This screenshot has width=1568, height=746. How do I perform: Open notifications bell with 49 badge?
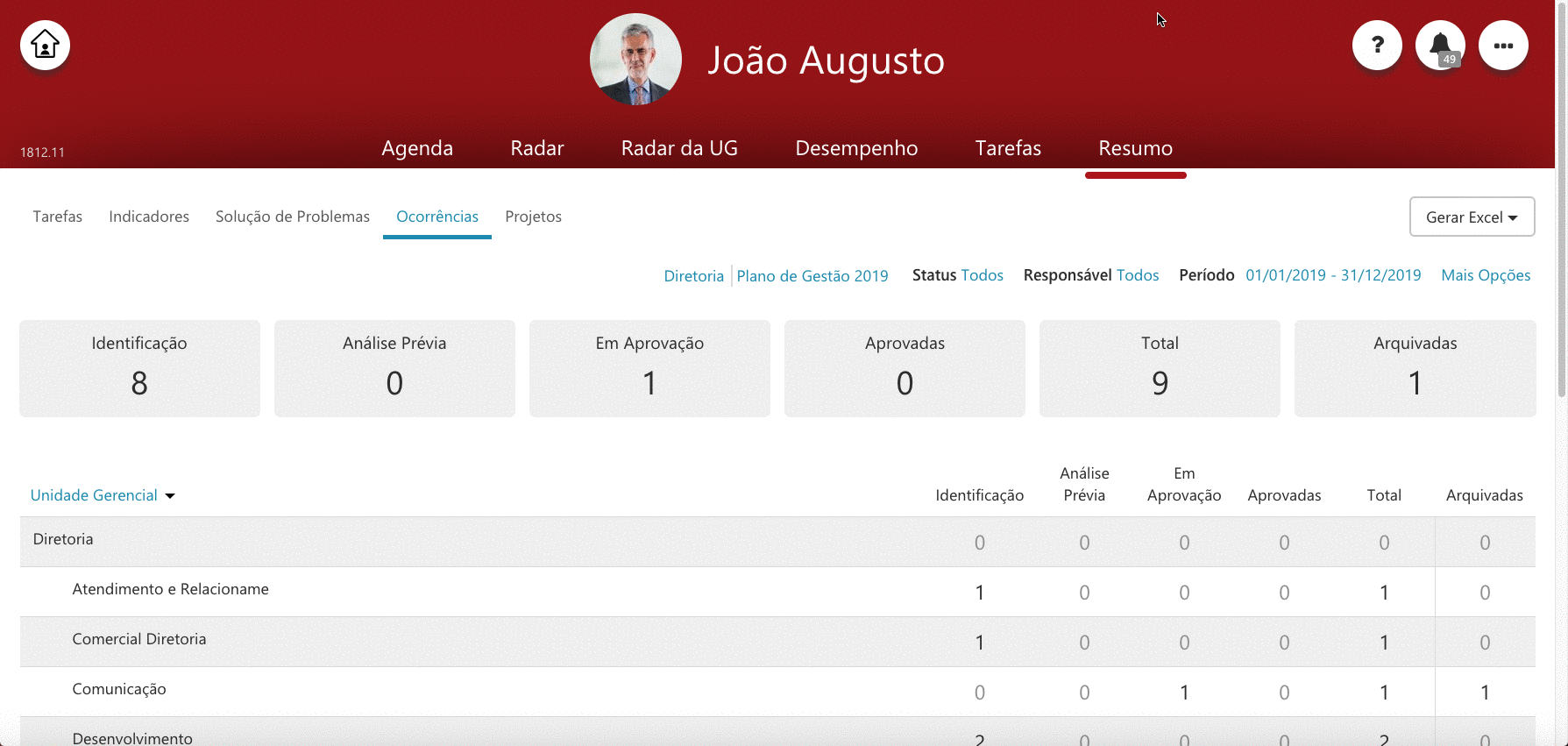point(1440,45)
